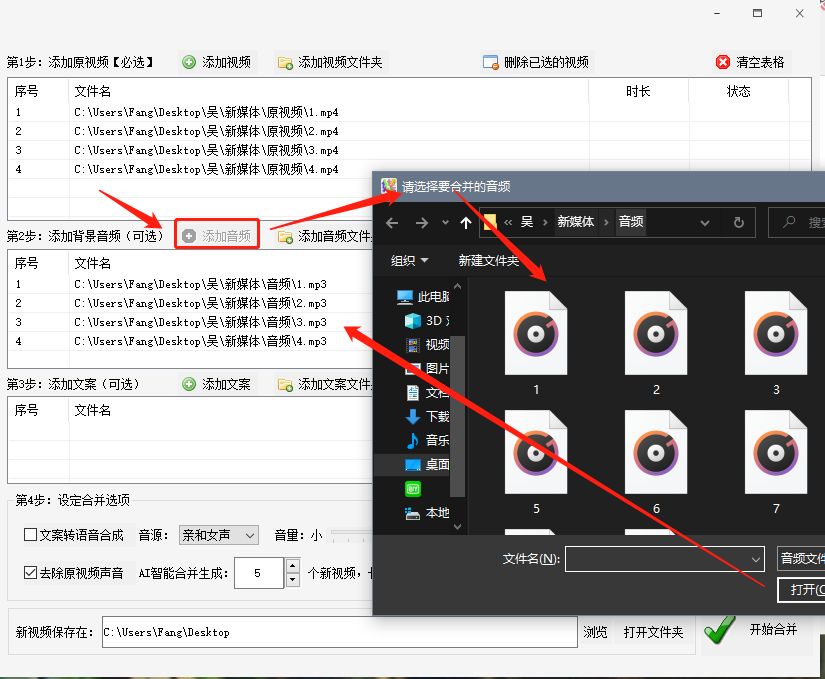Open the 音频文件 file type dropdown
Screen dimensions: 825x679
[801, 559]
